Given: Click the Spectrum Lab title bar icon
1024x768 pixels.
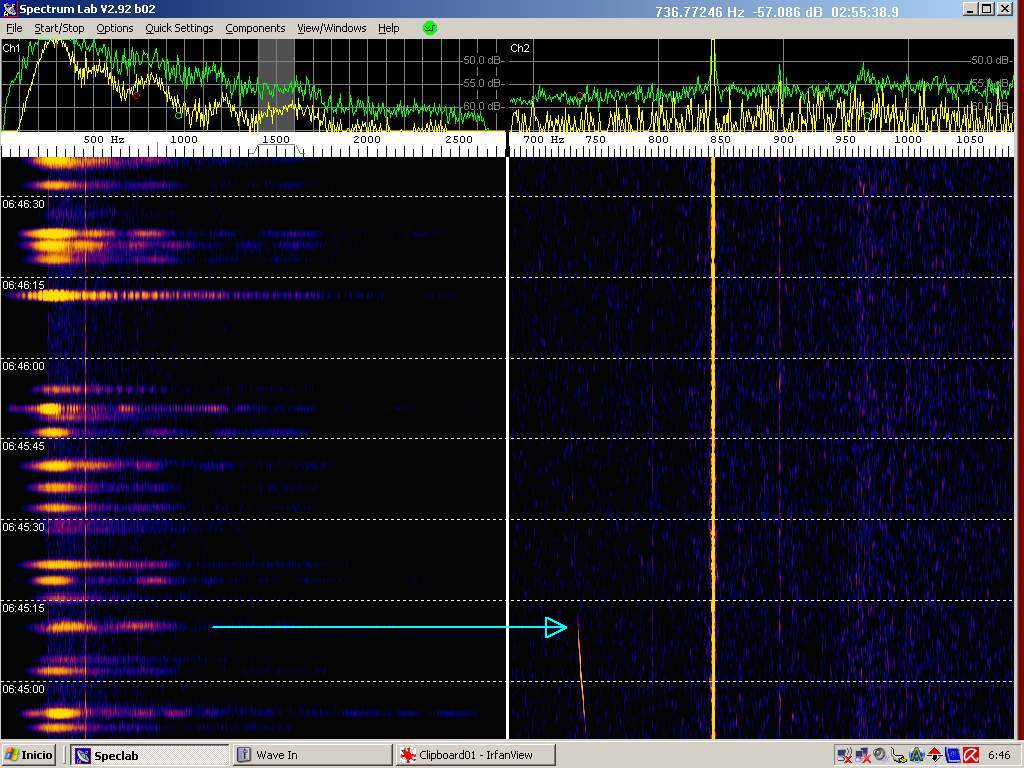Looking at the screenshot, I should point(9,10).
